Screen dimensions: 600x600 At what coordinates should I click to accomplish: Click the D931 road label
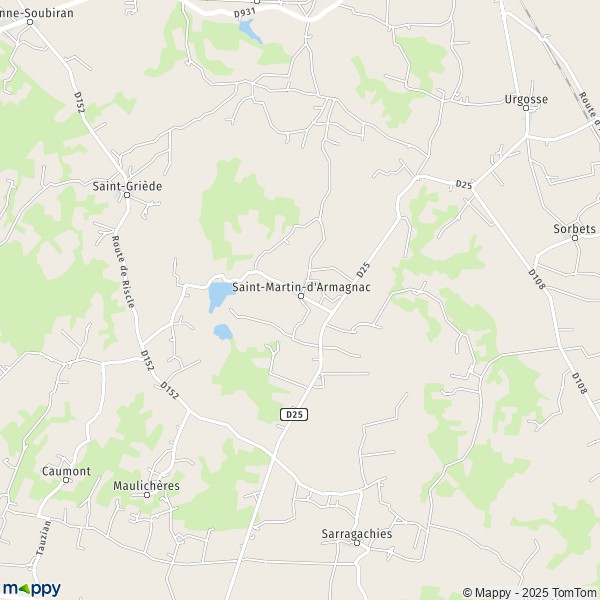pos(245,13)
